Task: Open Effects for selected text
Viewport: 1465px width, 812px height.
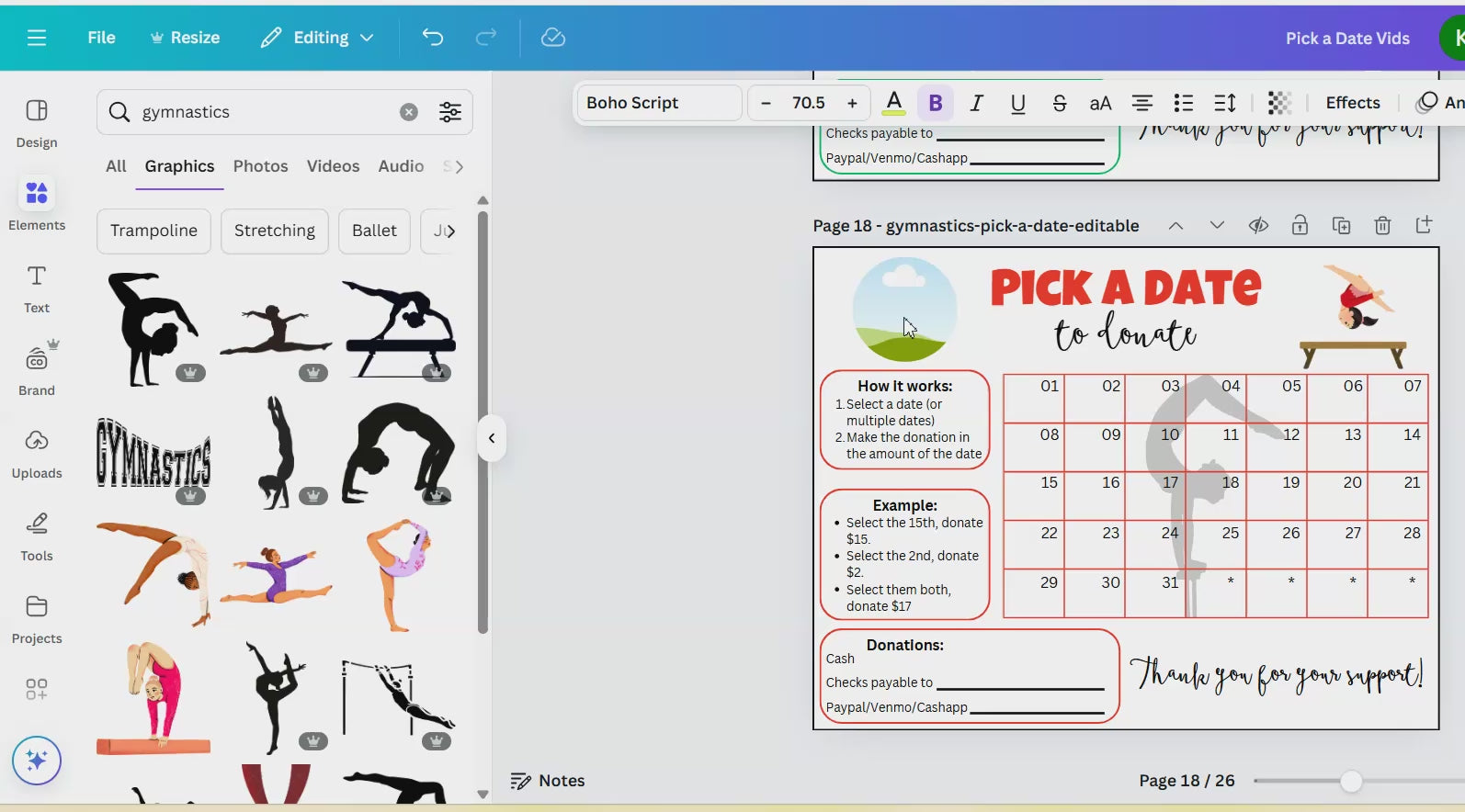Action: [1352, 103]
